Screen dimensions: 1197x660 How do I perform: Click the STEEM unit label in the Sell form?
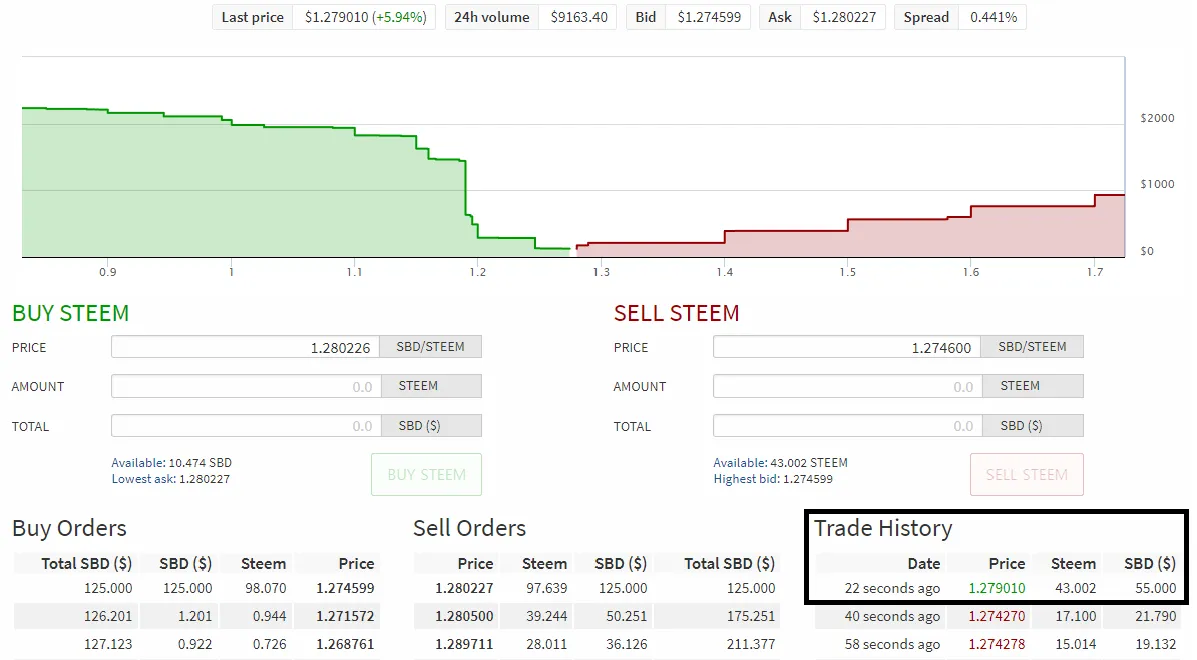pos(1020,386)
